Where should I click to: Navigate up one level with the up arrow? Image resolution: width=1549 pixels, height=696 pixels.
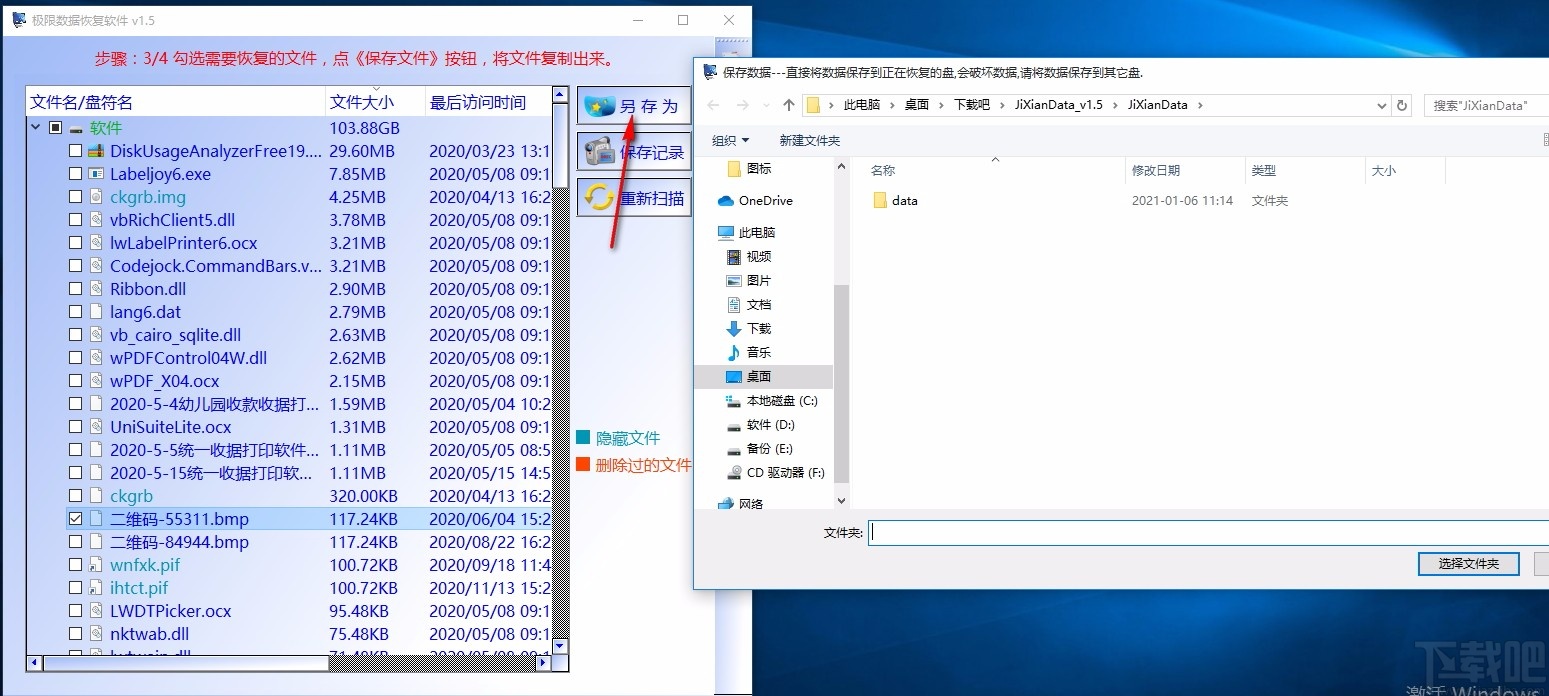tap(788, 104)
